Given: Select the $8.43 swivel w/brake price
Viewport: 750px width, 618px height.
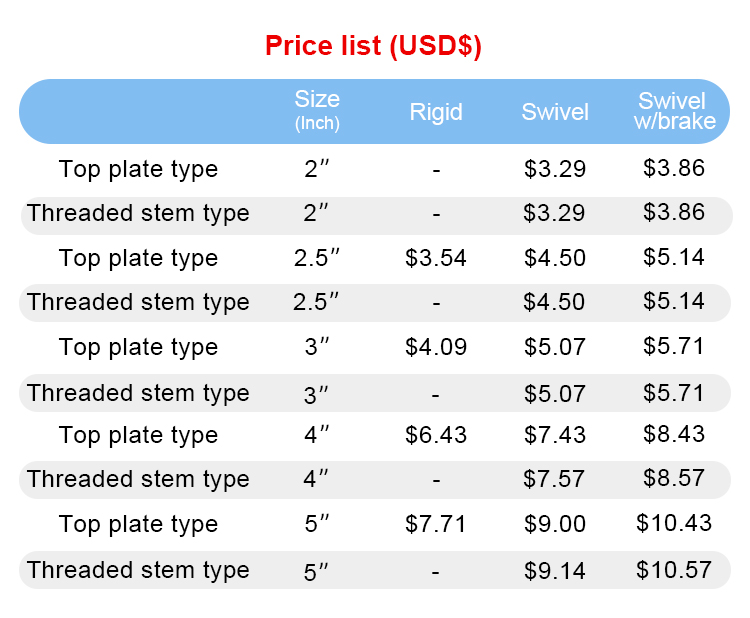Looking at the screenshot, I should tap(674, 434).
